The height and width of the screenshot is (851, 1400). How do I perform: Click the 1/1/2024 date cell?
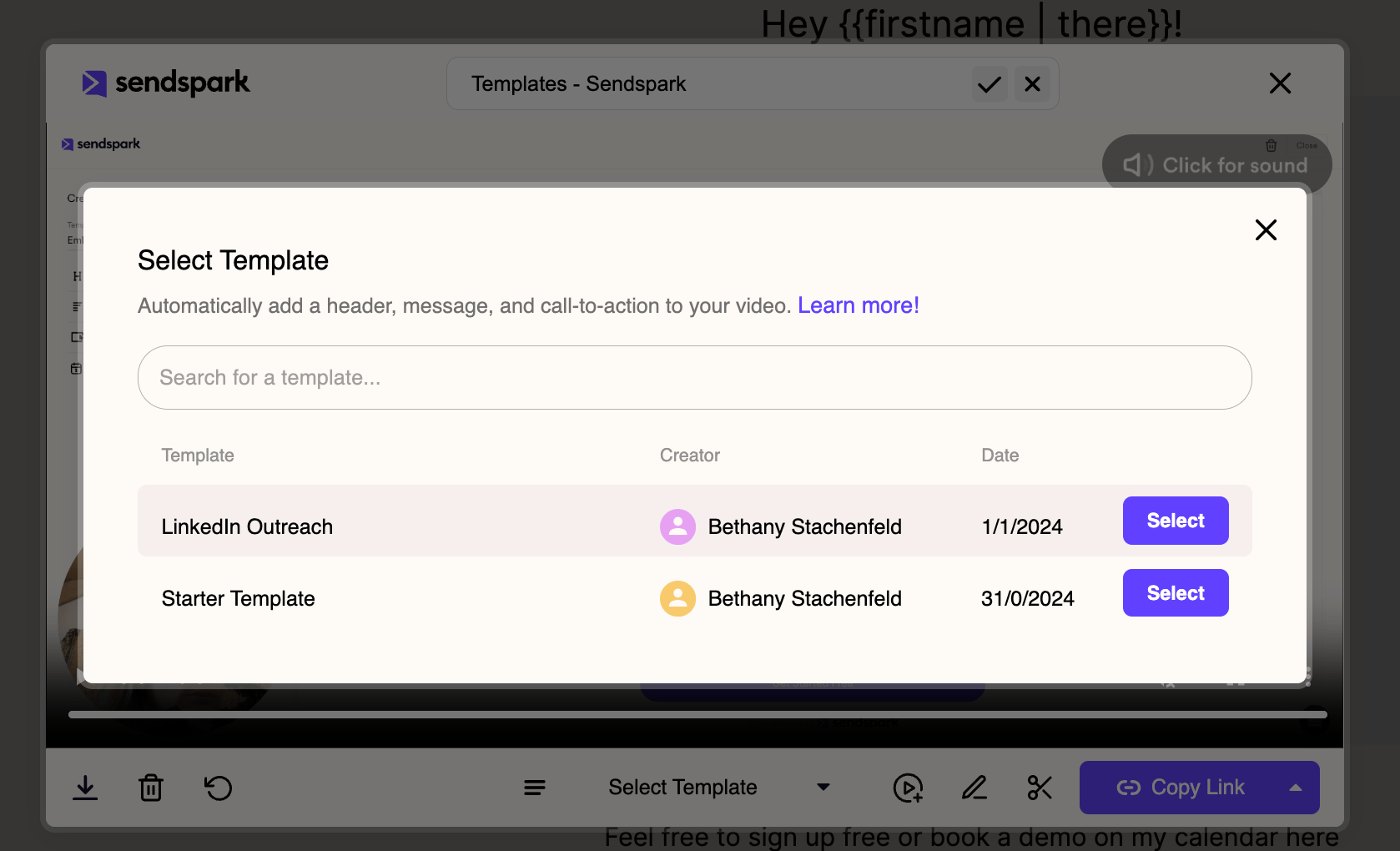[x=1022, y=526]
